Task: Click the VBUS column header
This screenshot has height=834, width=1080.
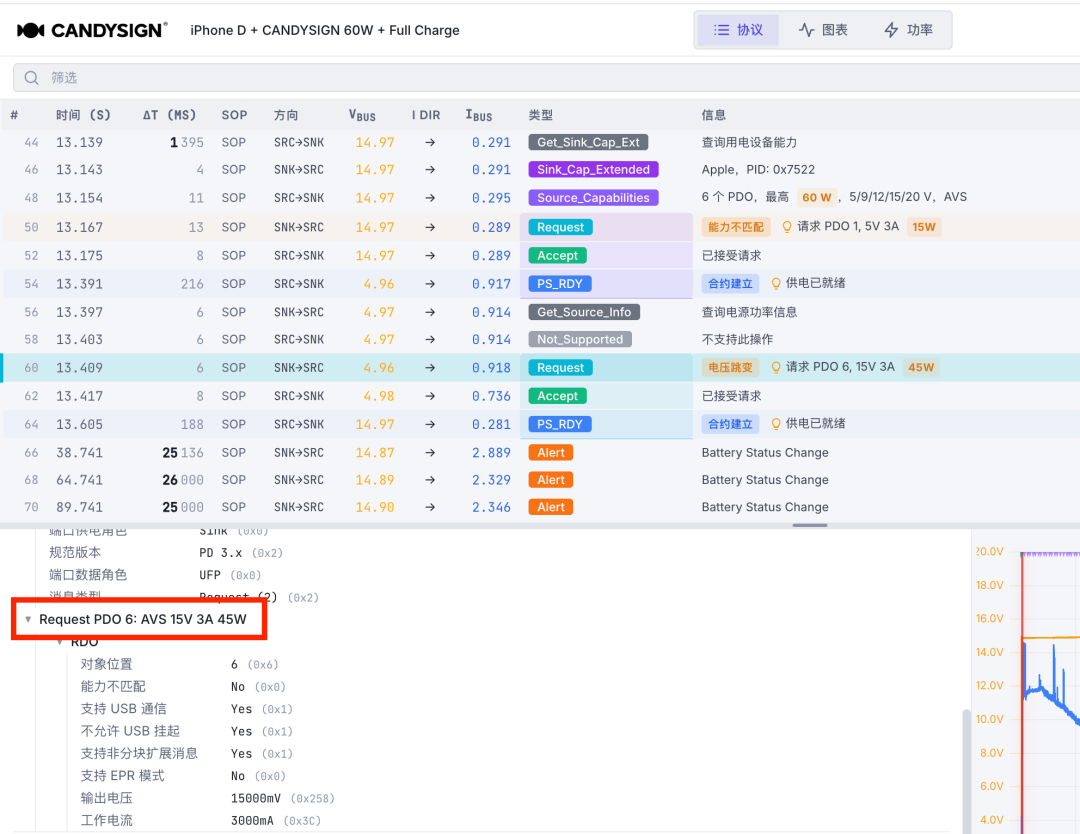Action: [362, 115]
